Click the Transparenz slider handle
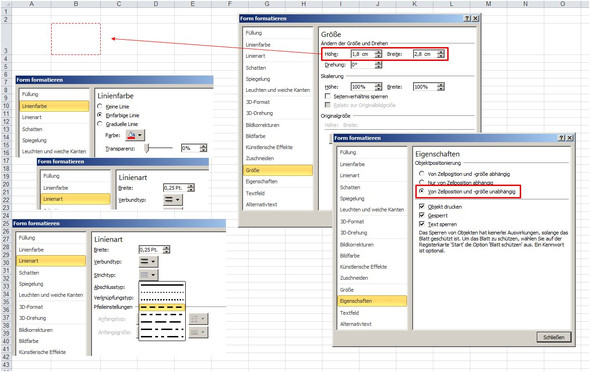Viewport: 590px width, 372px height. pos(148,148)
